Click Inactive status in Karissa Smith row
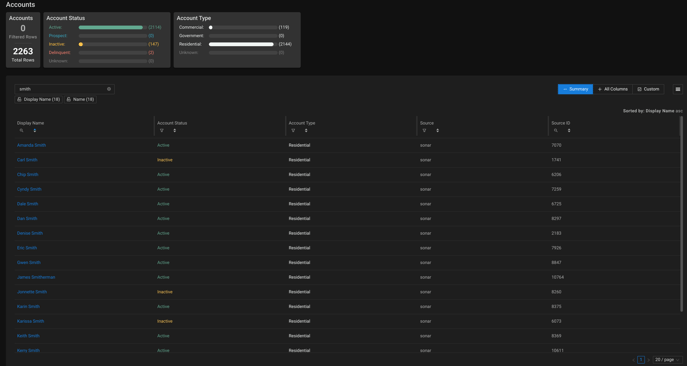 [x=165, y=321]
